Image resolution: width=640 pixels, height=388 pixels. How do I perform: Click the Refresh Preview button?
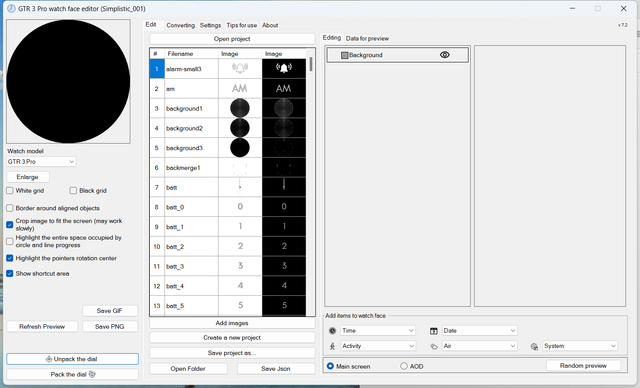pyautogui.click(x=42, y=326)
